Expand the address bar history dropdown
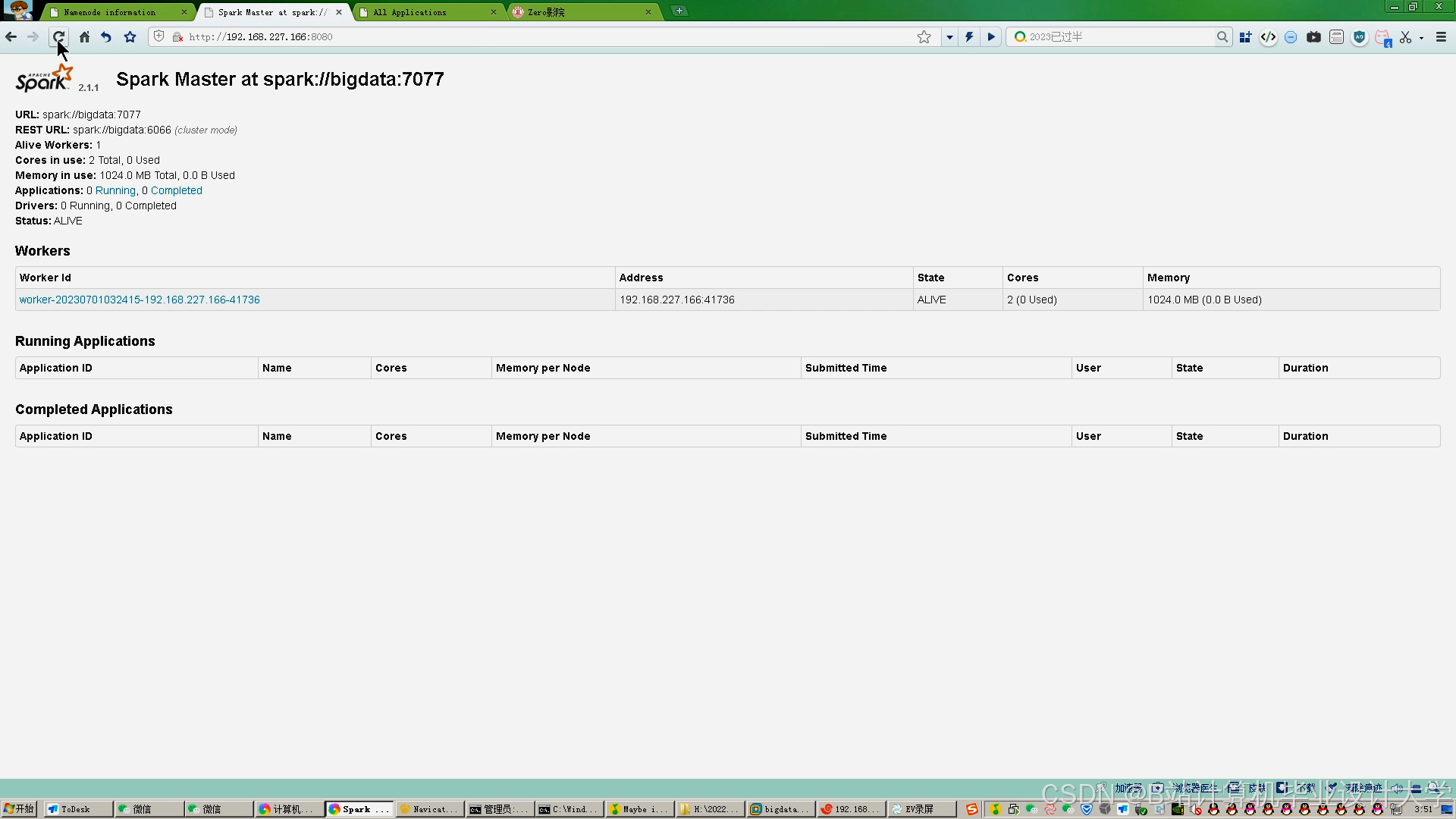Screen dimensions: 1456x819 (949, 37)
